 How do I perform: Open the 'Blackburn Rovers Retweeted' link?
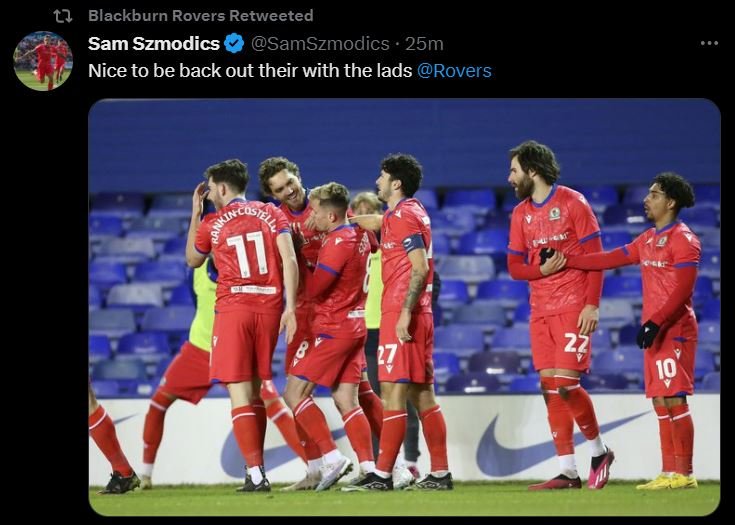point(201,15)
